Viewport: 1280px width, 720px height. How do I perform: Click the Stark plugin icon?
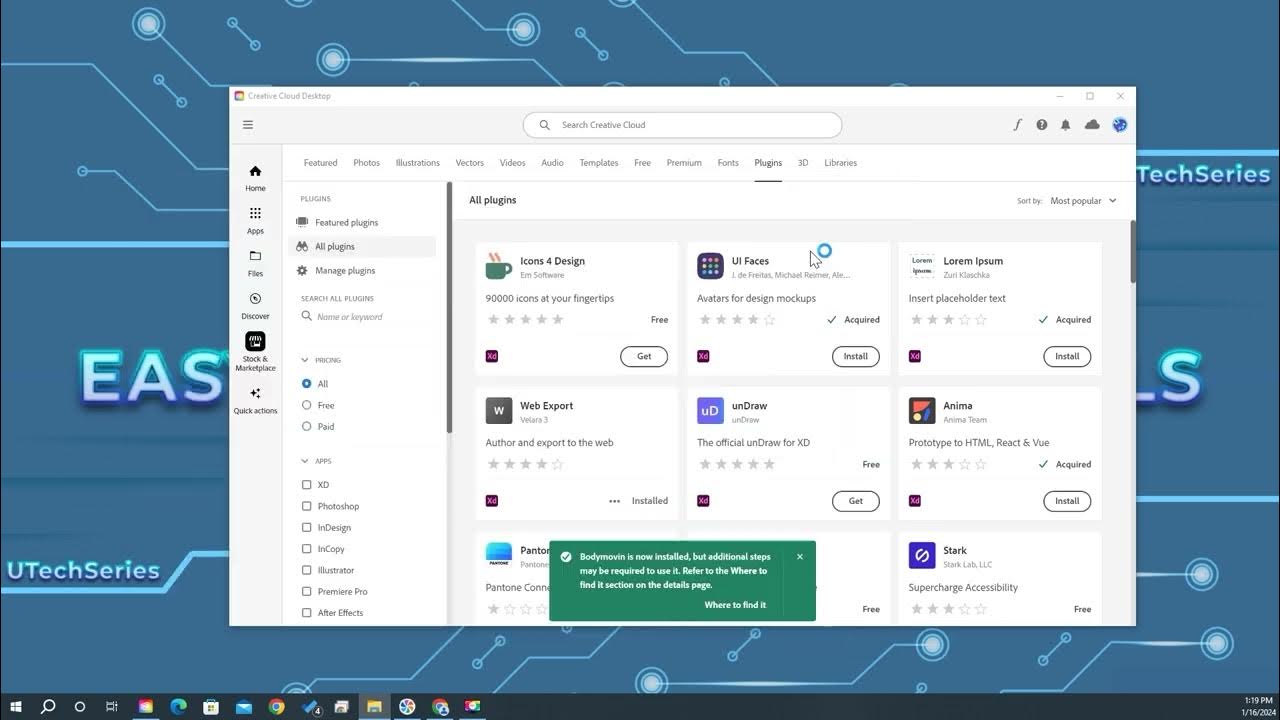[x=922, y=555]
